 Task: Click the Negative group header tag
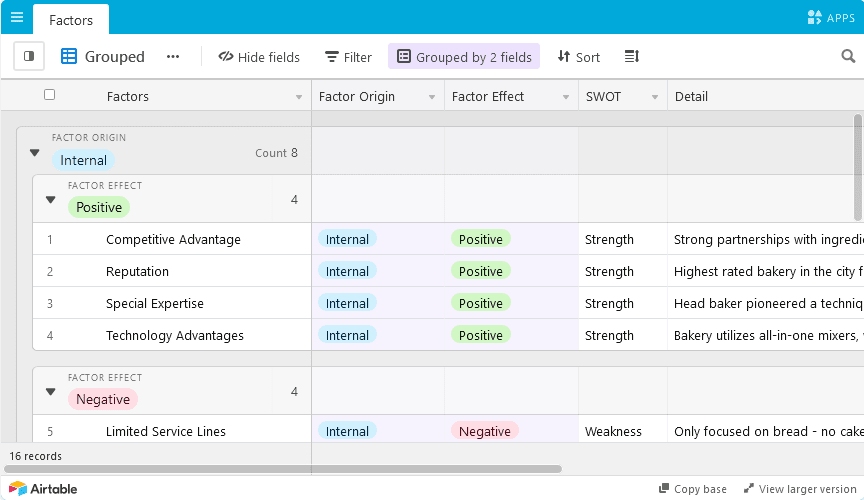pos(102,399)
